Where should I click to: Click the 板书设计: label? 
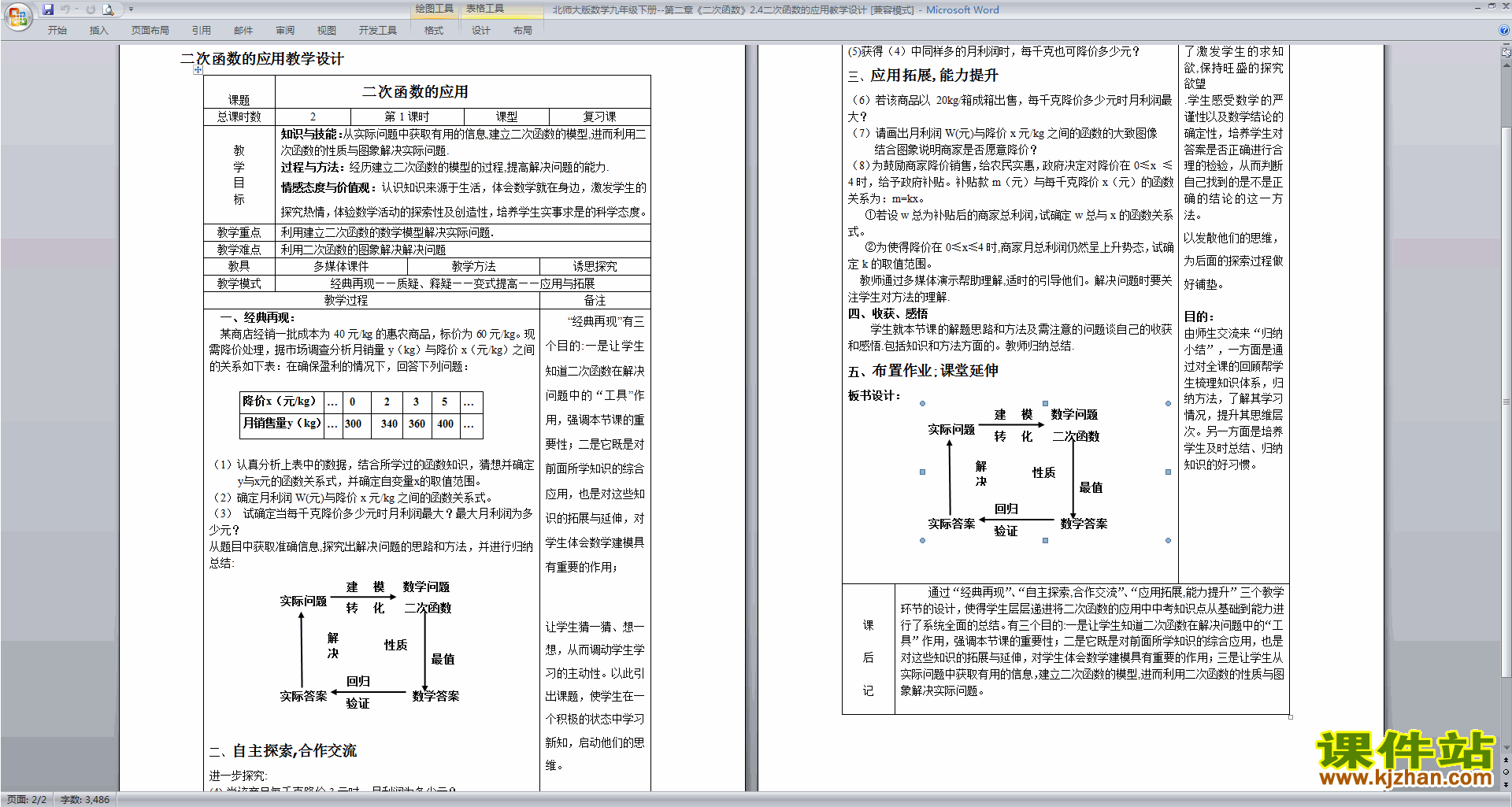click(x=874, y=395)
